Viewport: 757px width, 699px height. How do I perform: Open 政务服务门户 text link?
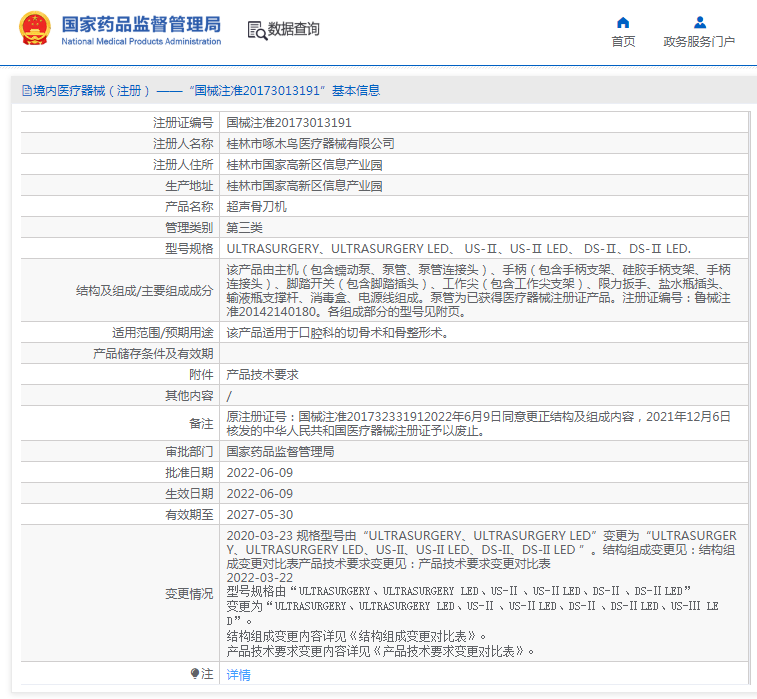(x=699, y=42)
